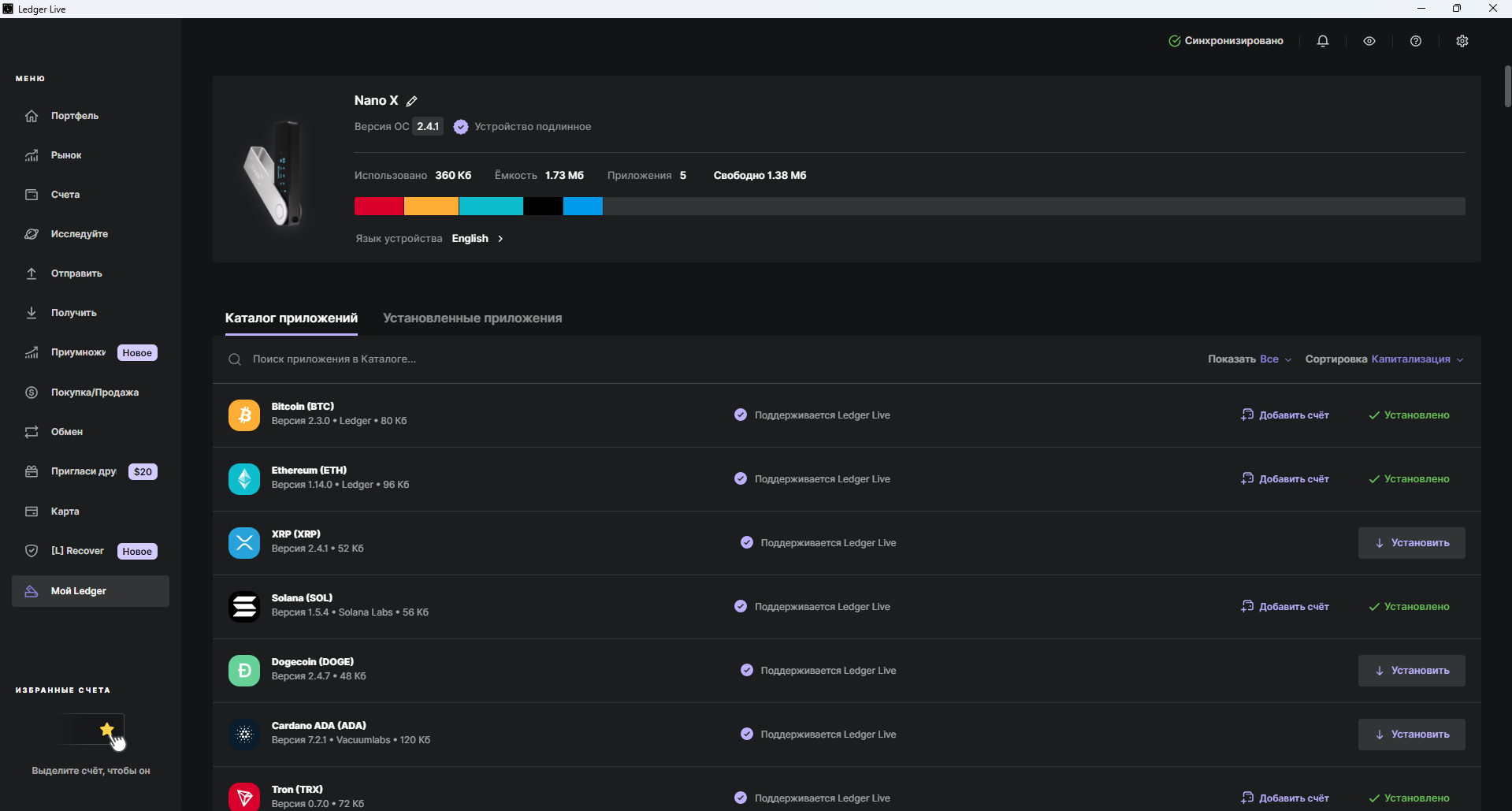The image size is (1512, 811).
Task: Switch to Каталог приложений tab
Action: (x=292, y=318)
